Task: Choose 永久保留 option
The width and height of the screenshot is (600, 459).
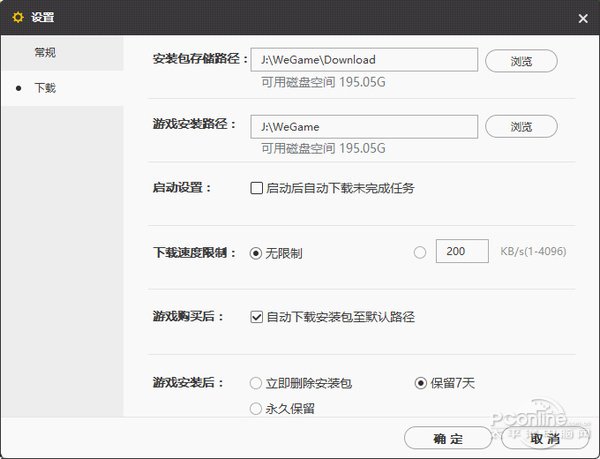Action: coord(256,409)
